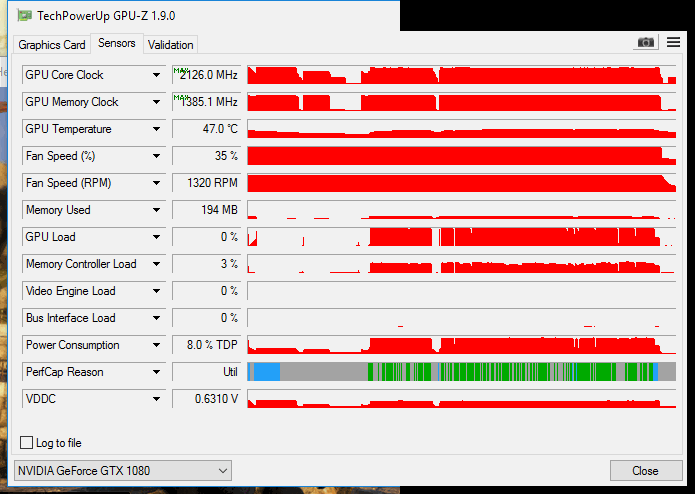
Task: Click the Video Engine Load 0 % value
Action: [207, 291]
